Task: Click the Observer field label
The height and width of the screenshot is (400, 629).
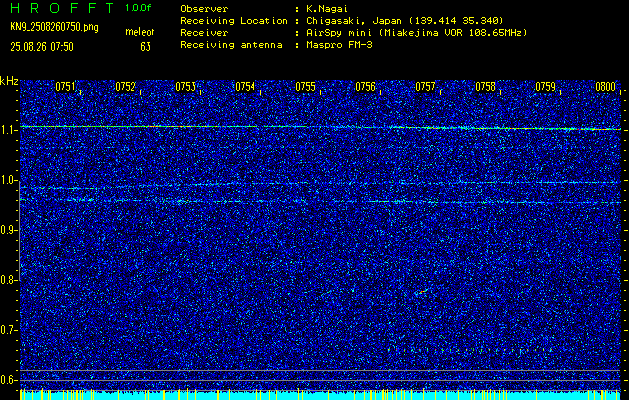Action: [204, 8]
